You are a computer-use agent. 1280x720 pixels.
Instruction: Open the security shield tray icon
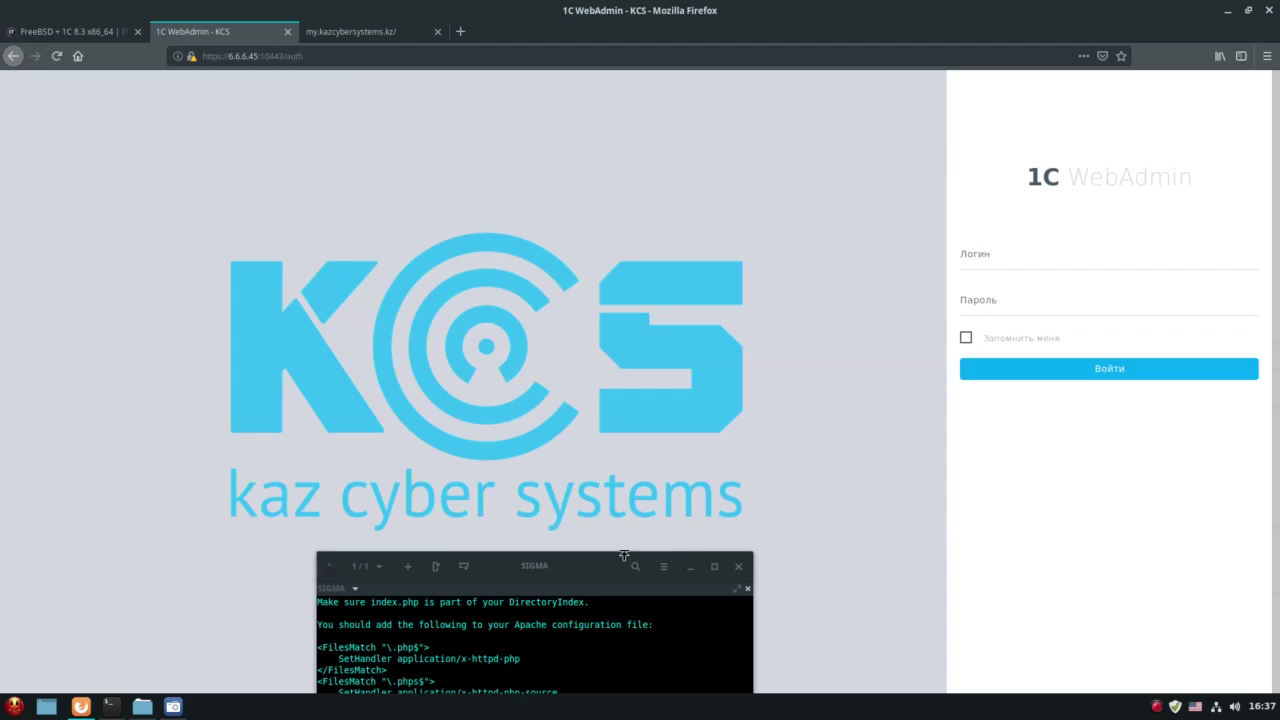tap(1175, 706)
